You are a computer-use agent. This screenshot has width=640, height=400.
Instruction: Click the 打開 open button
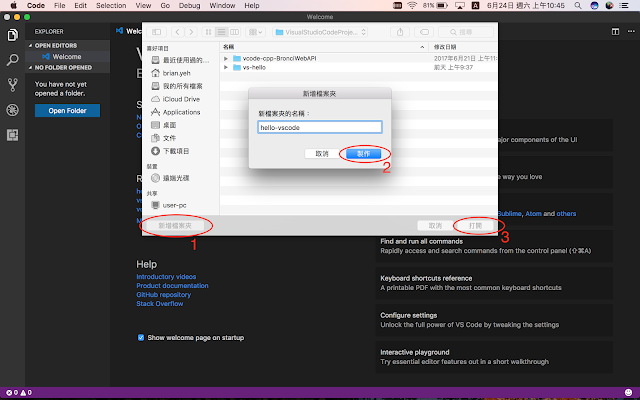tap(476, 225)
